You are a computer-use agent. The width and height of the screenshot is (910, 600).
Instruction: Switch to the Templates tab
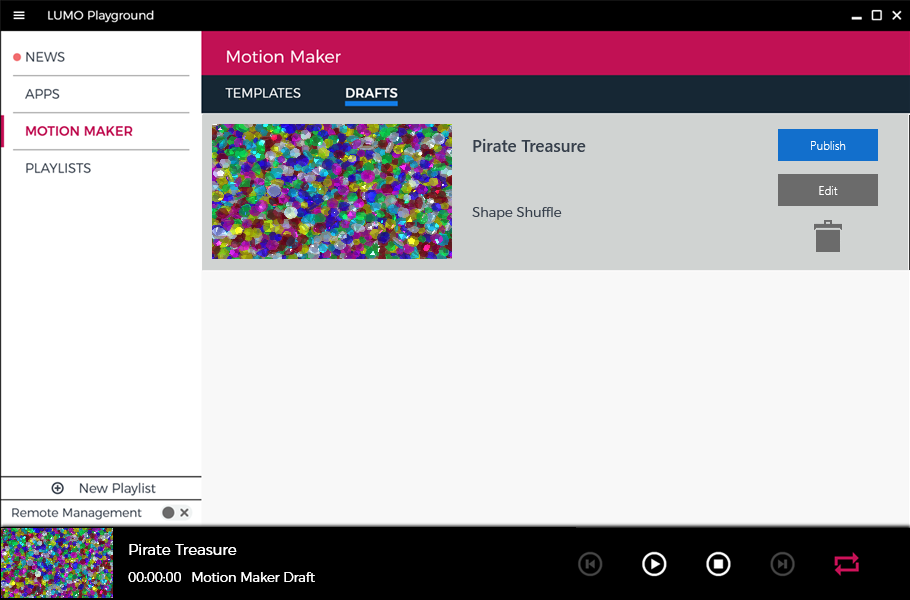click(x=263, y=93)
